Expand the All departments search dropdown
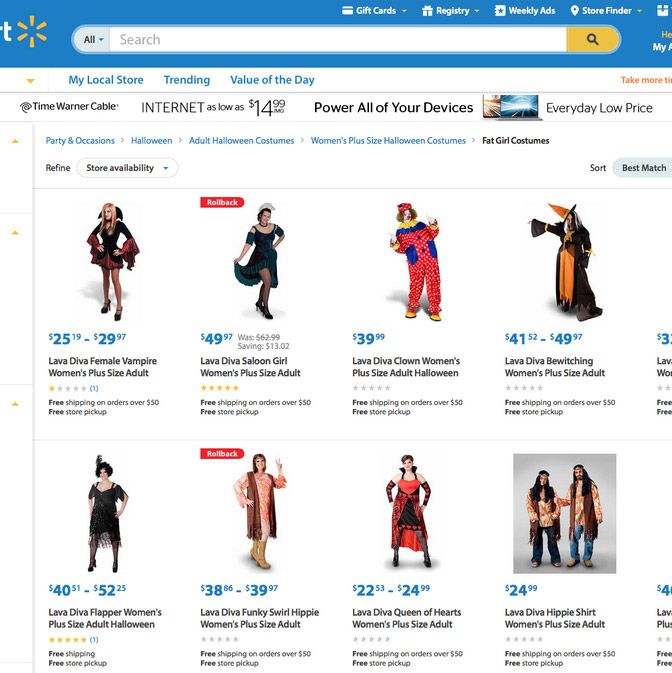The height and width of the screenshot is (673, 672). (93, 39)
